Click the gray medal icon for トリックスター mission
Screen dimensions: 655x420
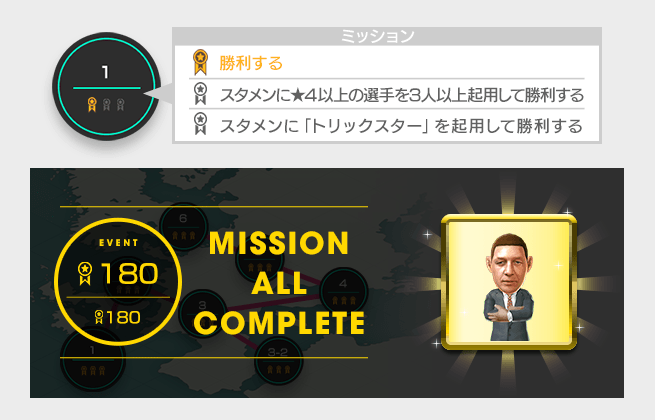(x=201, y=124)
